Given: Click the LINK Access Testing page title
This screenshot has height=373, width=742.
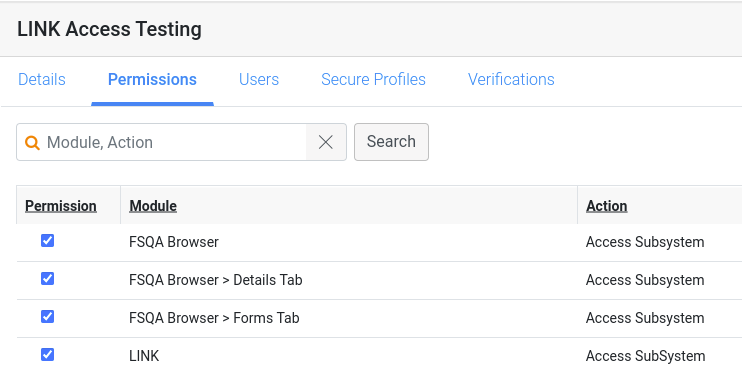Looking at the screenshot, I should point(109,29).
